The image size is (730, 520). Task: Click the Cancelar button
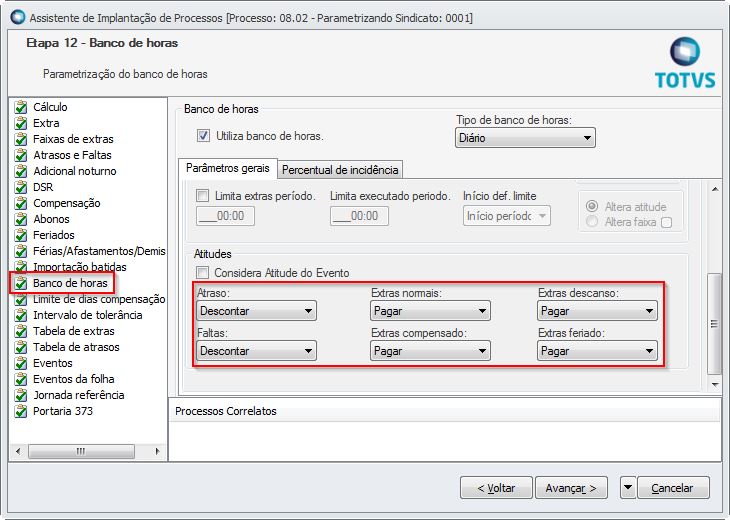pos(673,488)
